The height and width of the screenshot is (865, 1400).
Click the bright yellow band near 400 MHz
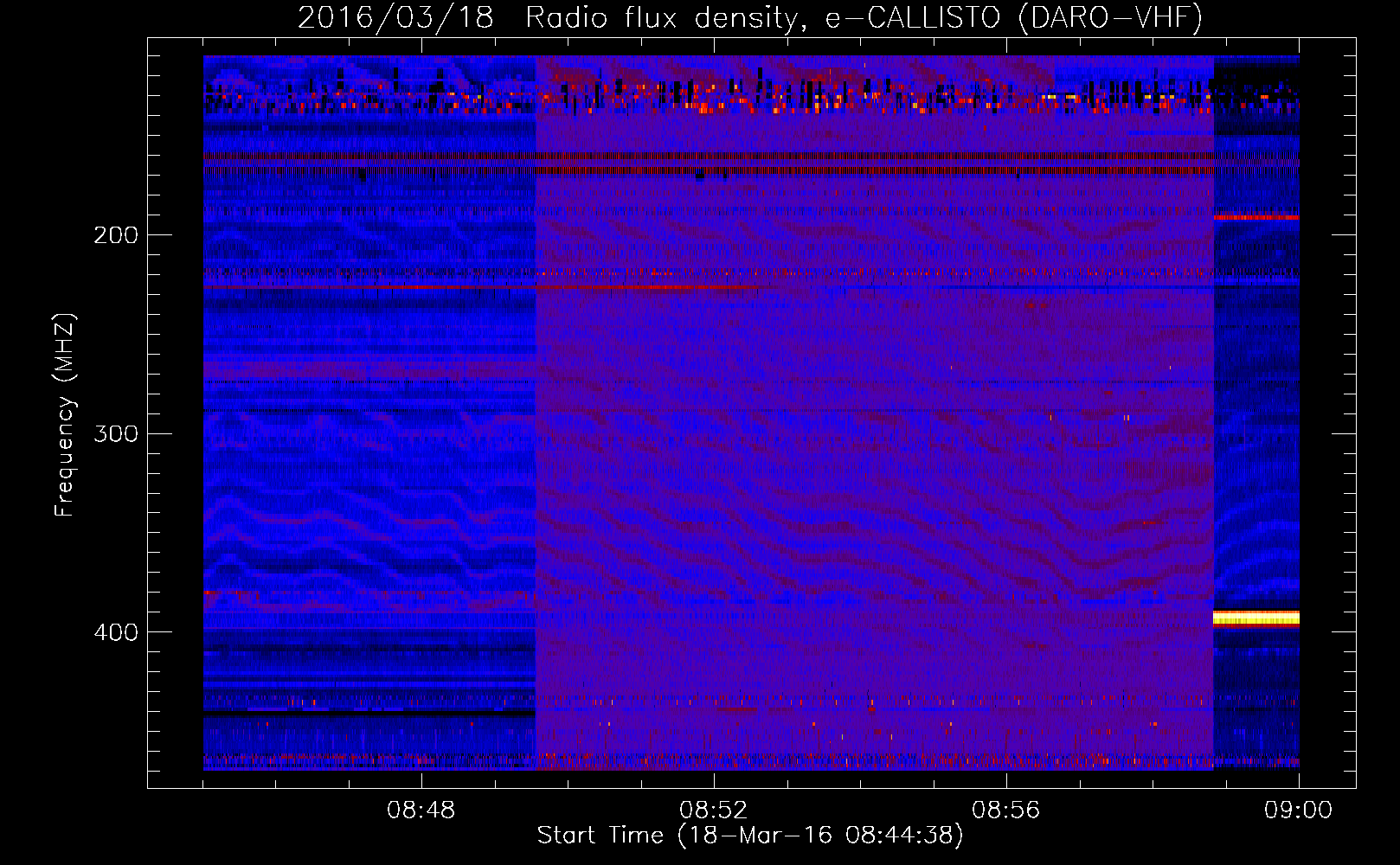1256,618
